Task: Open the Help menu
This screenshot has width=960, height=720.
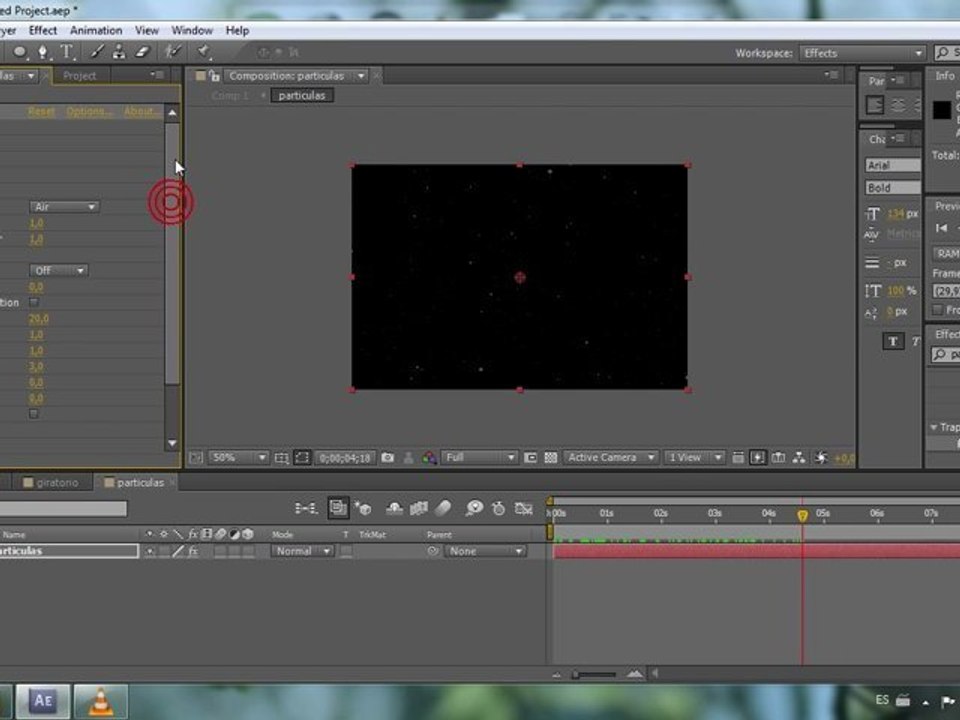Action: pyautogui.click(x=238, y=30)
